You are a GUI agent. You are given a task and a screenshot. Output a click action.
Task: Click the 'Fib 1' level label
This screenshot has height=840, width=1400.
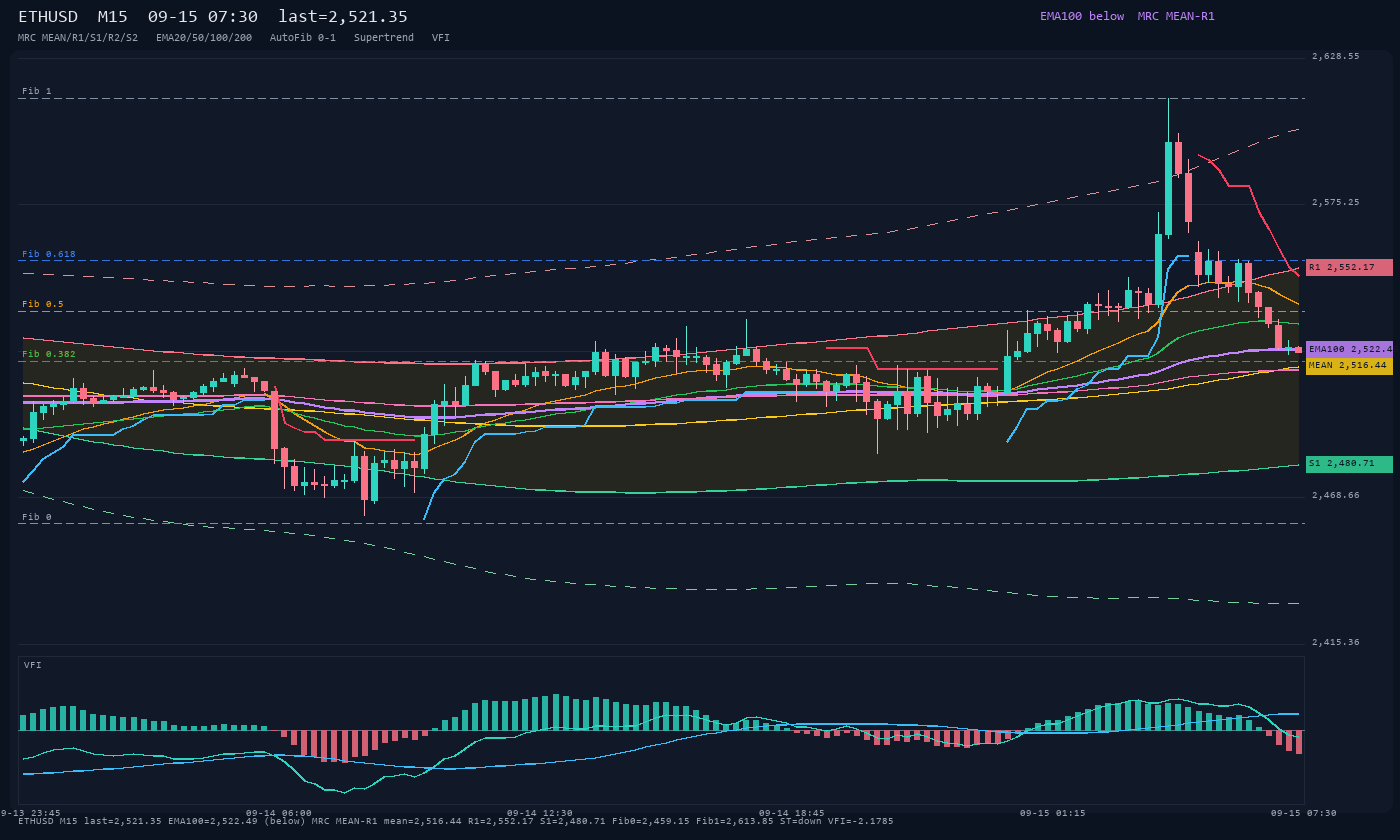click(x=37, y=91)
